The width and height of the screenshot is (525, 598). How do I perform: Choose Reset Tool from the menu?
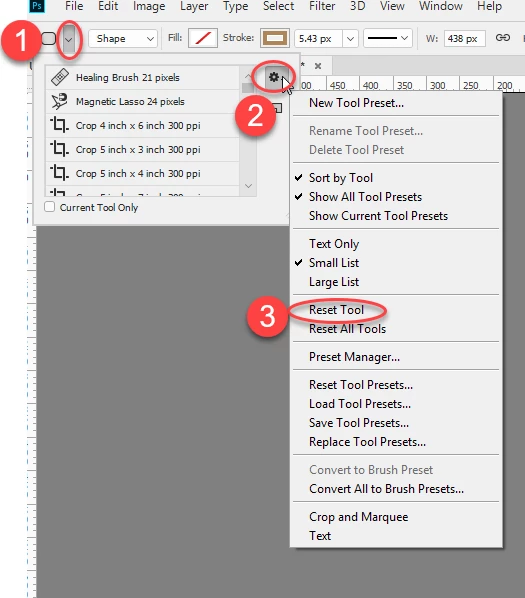[x=396, y=310]
